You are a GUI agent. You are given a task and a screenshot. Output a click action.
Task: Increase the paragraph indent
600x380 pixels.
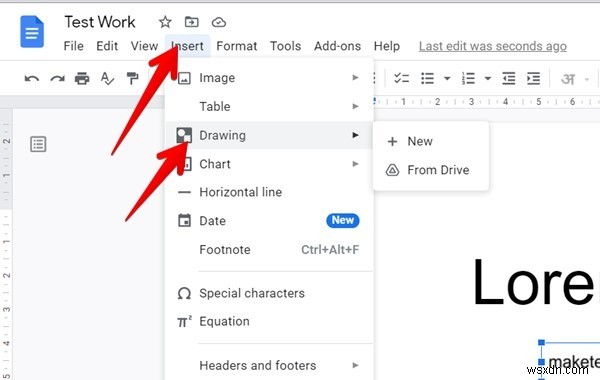(x=533, y=78)
